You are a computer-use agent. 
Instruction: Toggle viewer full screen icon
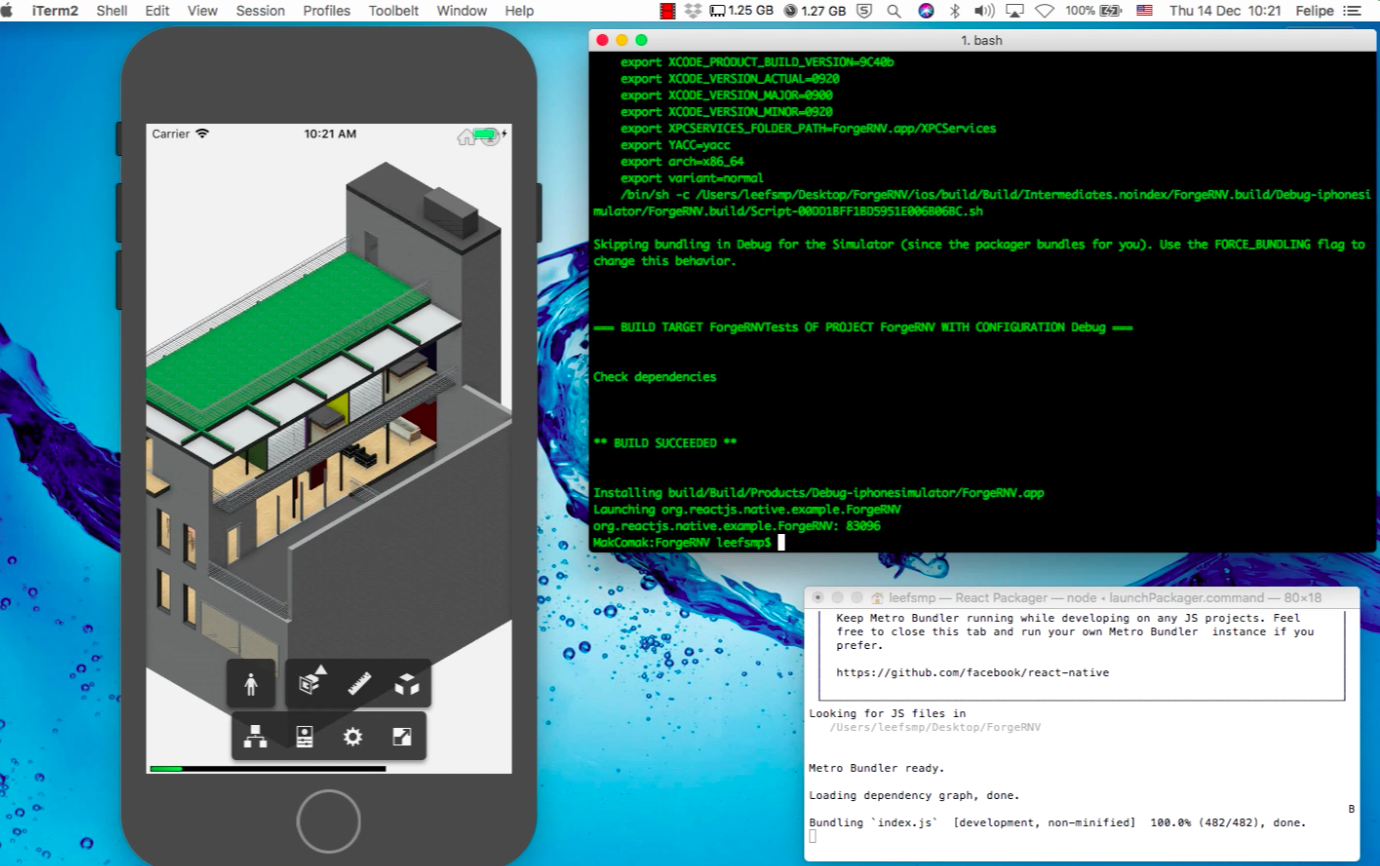coord(402,737)
